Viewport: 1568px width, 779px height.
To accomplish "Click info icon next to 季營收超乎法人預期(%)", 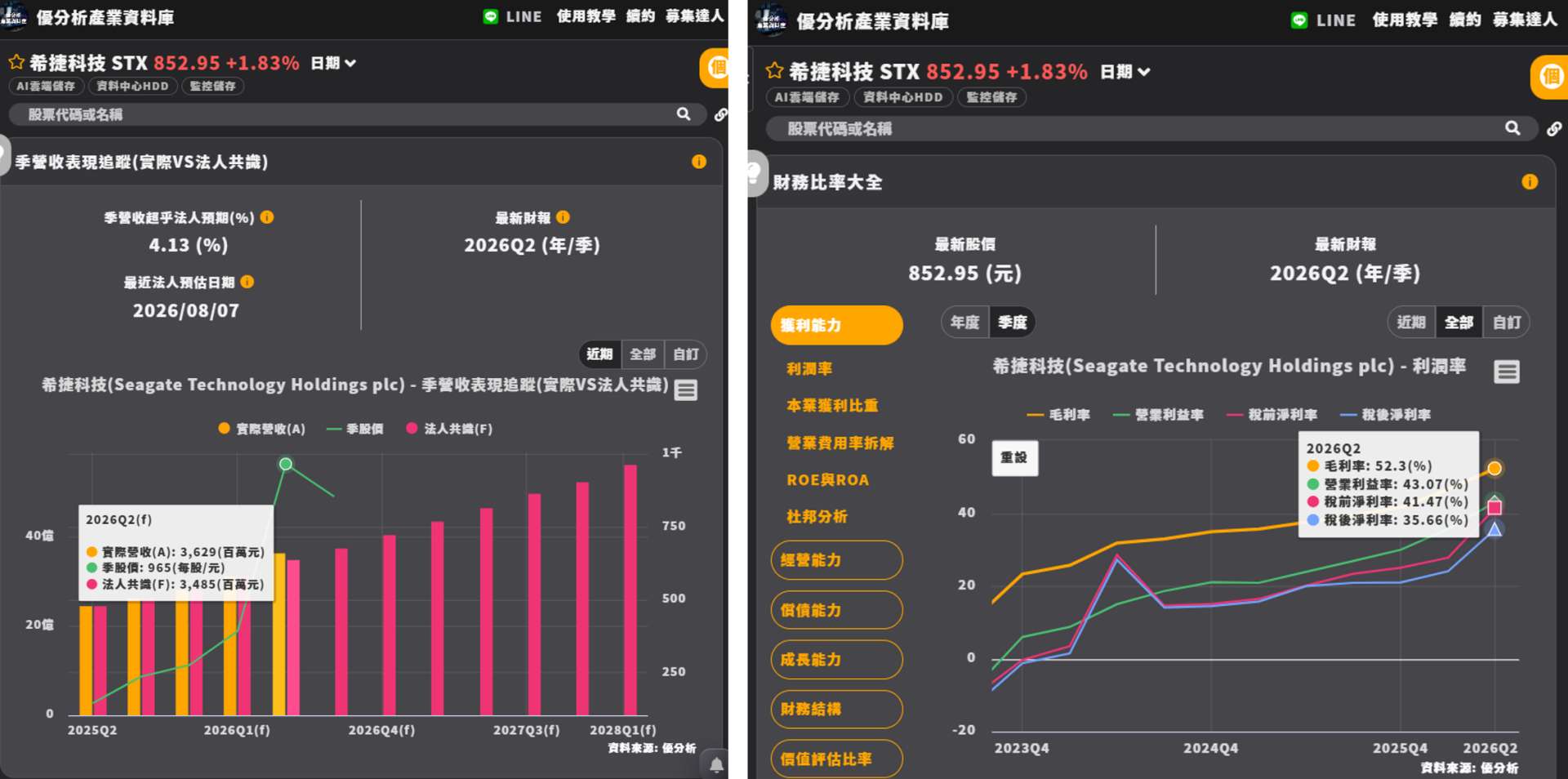I will 267,217.
